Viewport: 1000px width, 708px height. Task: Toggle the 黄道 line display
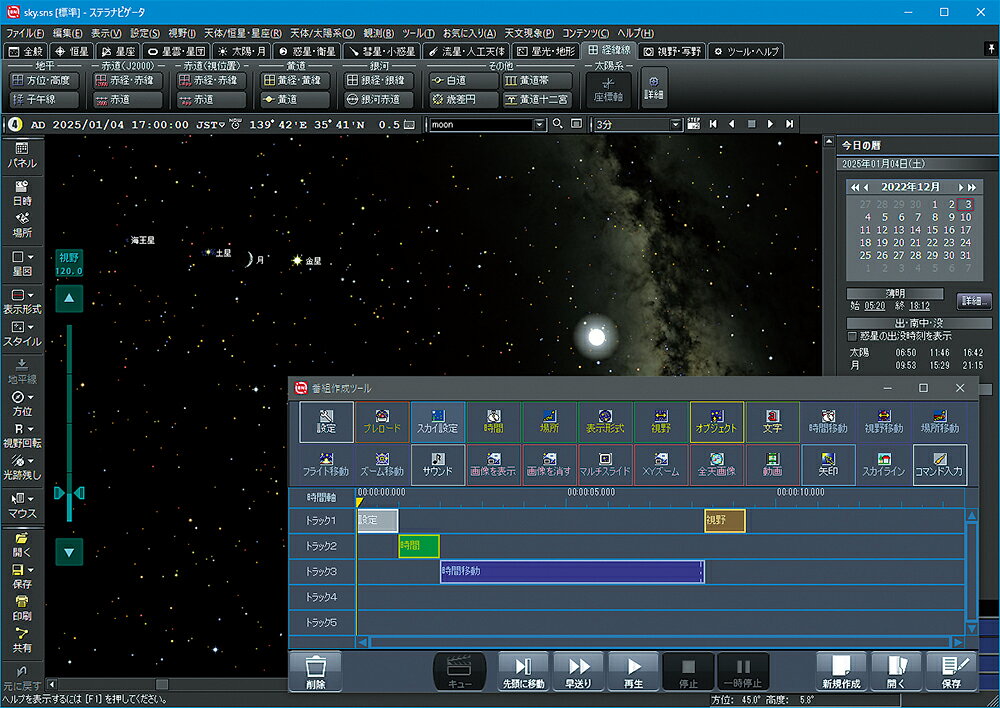(296, 100)
